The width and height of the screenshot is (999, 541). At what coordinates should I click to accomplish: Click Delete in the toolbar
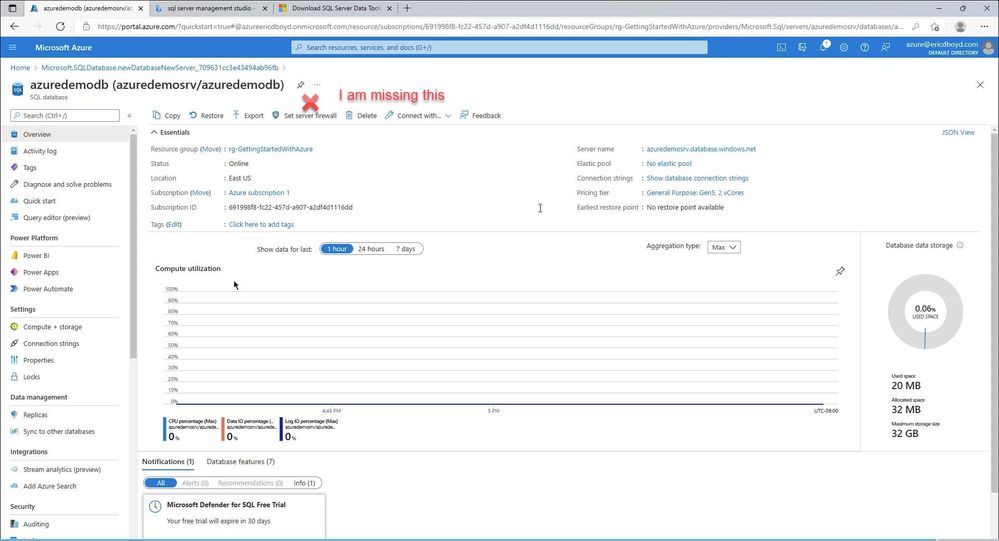point(361,115)
